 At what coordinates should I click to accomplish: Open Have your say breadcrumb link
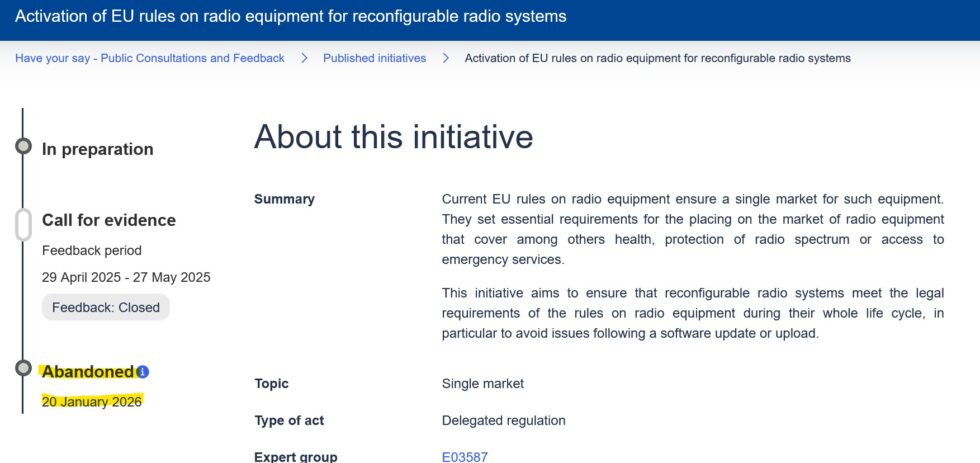click(x=149, y=58)
